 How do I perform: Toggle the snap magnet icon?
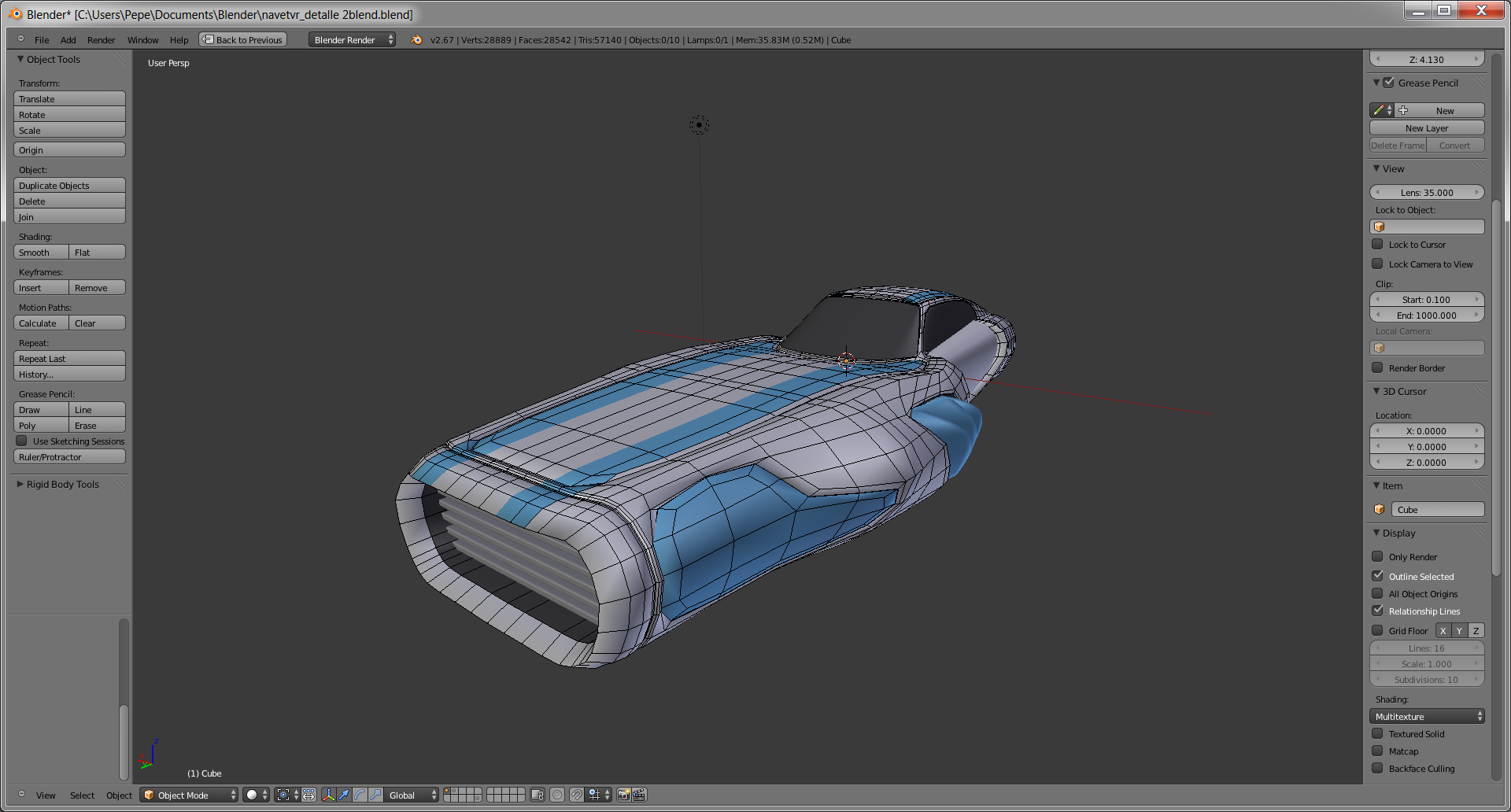[577, 795]
